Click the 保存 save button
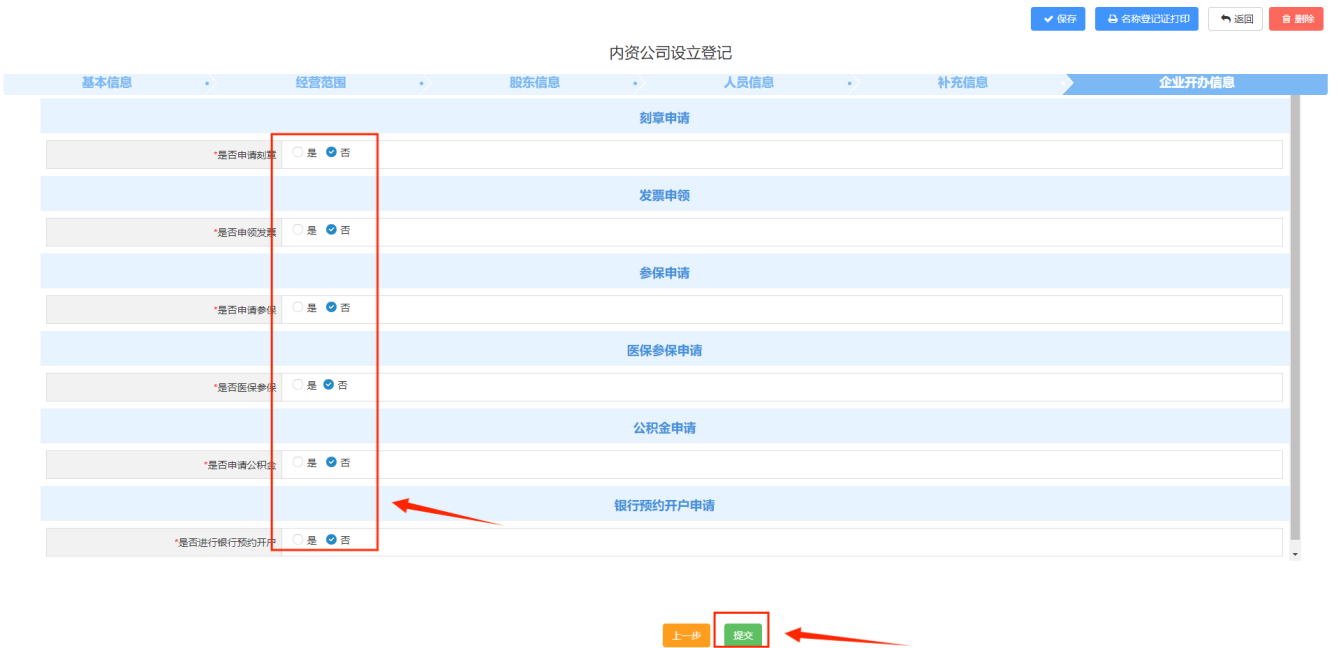This screenshot has height=648, width=1341. [1057, 19]
